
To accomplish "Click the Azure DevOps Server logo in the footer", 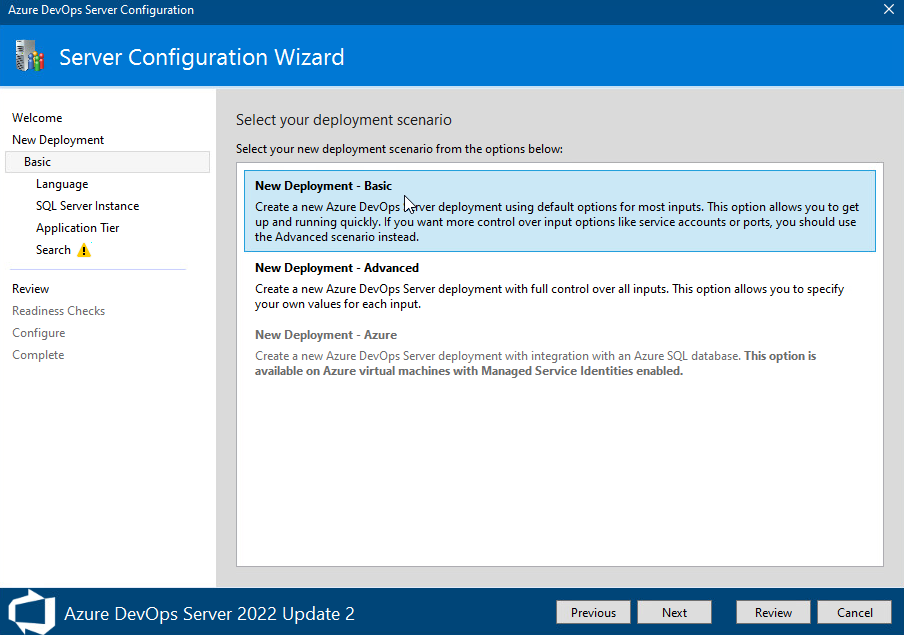I will point(31,611).
